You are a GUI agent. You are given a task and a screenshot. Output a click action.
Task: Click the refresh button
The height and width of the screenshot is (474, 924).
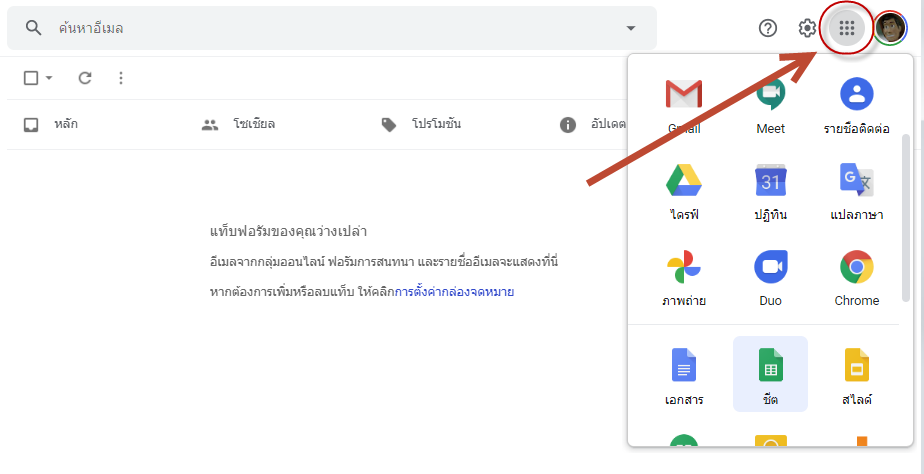click(x=85, y=78)
